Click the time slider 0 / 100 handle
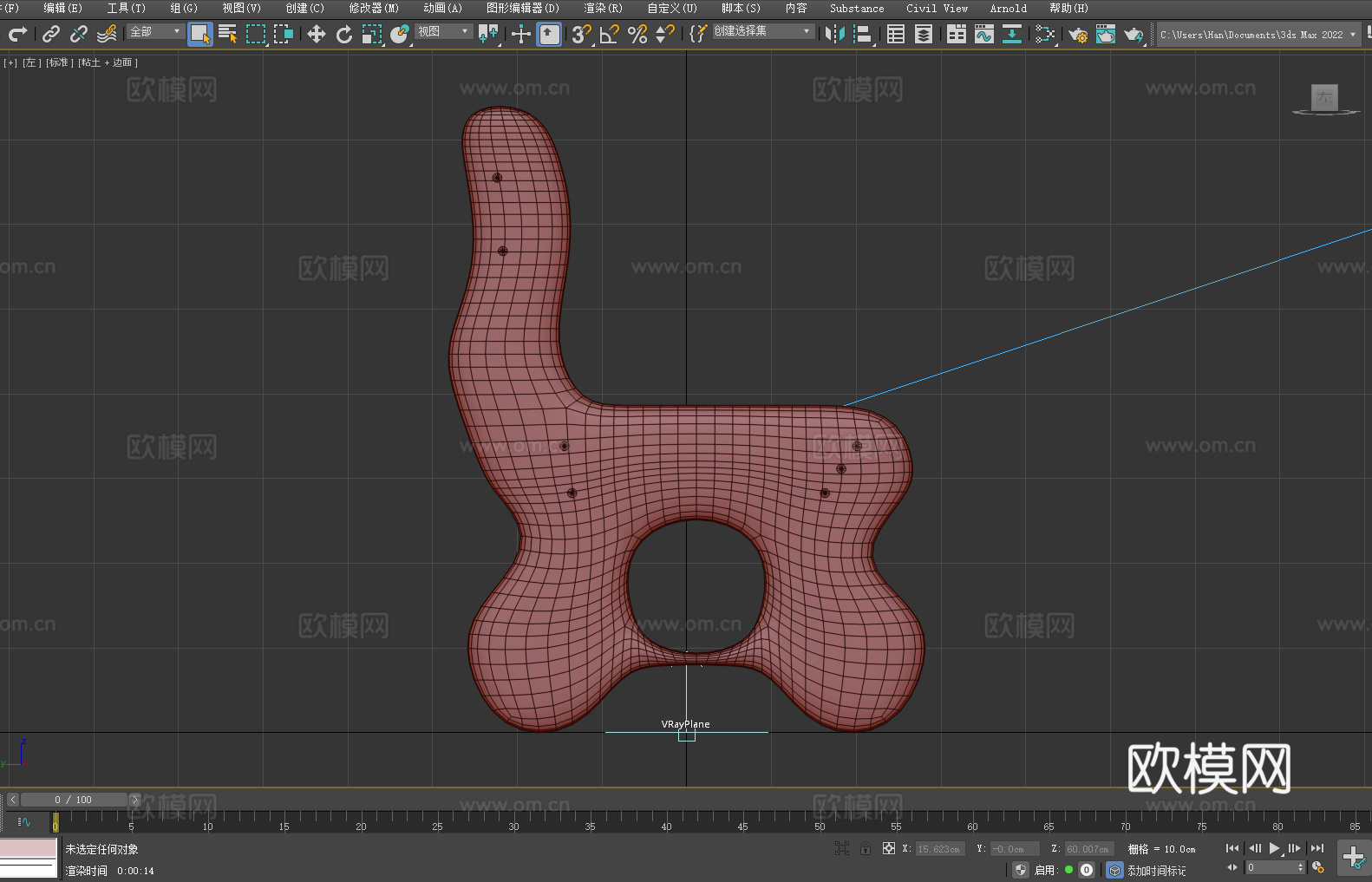 (74, 800)
